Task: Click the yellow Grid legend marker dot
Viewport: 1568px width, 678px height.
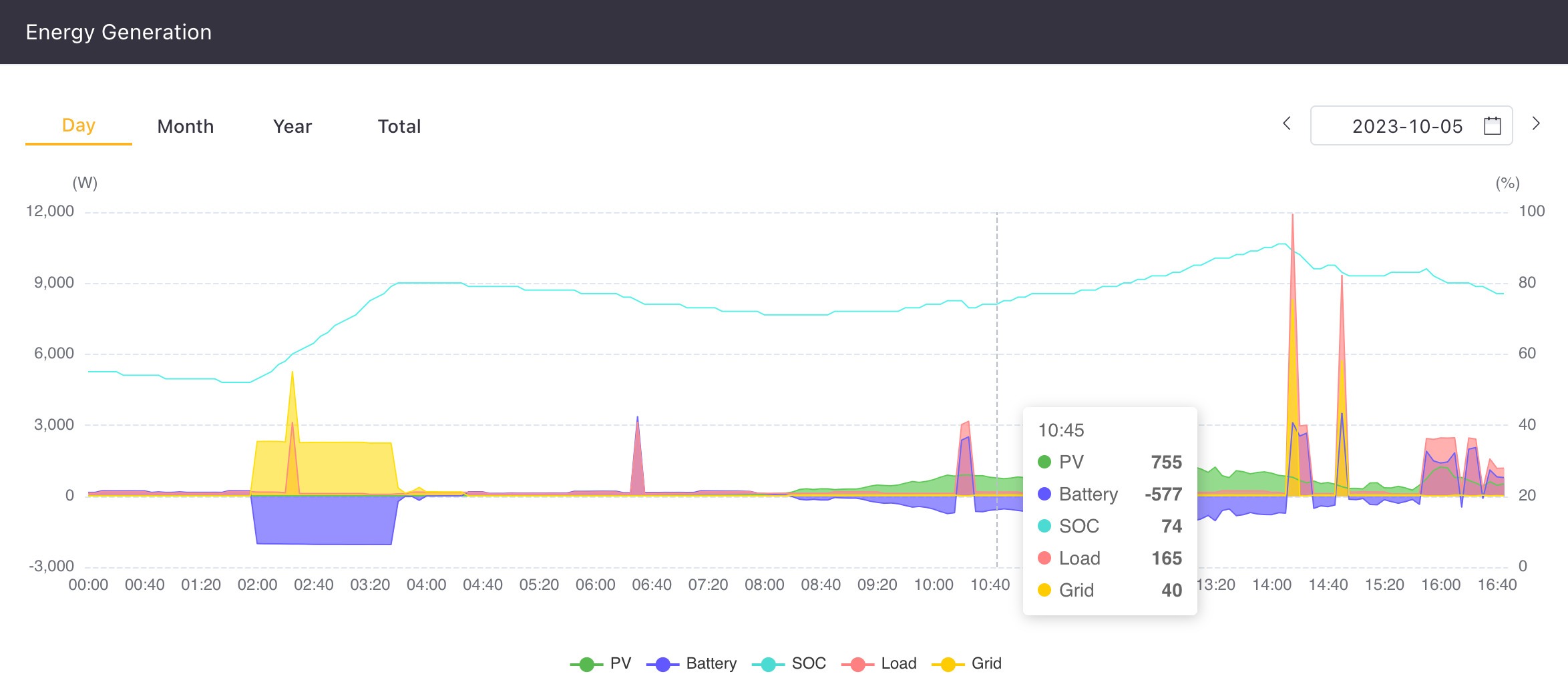Action: pos(948,664)
